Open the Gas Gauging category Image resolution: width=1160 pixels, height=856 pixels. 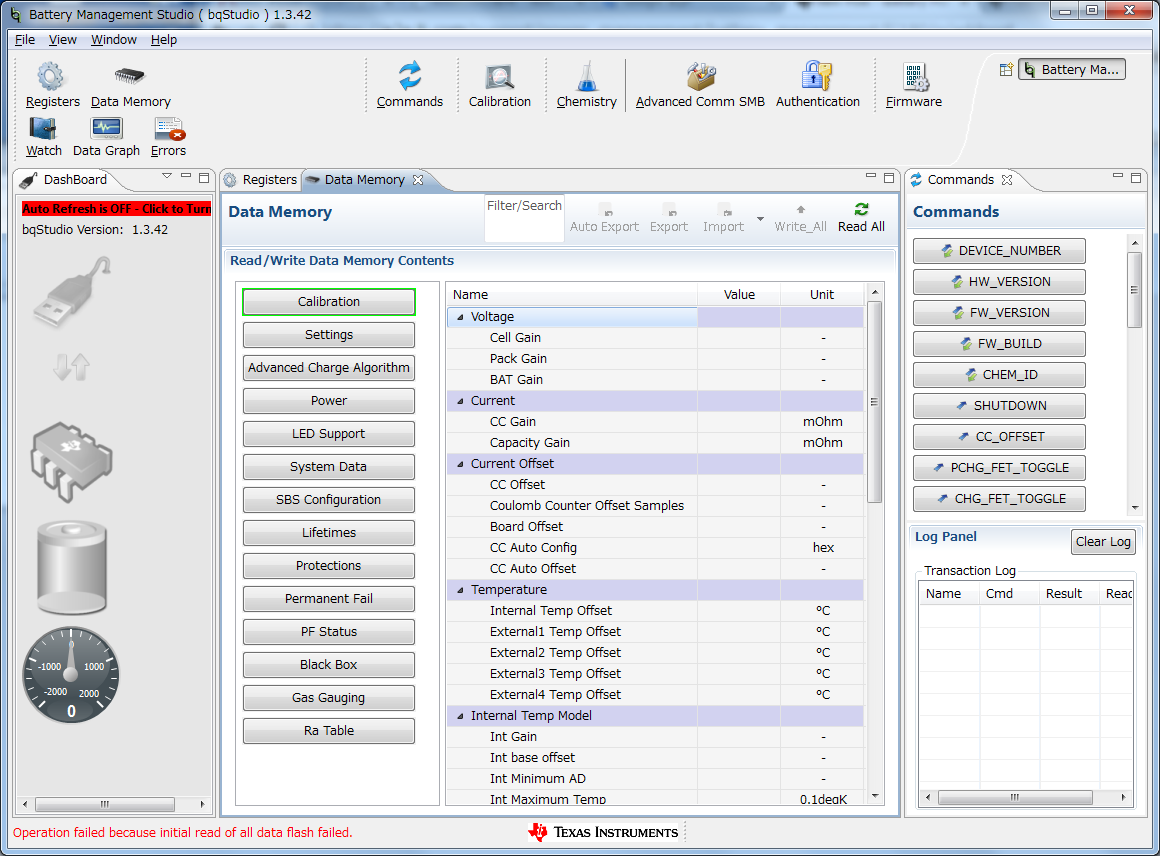click(329, 698)
